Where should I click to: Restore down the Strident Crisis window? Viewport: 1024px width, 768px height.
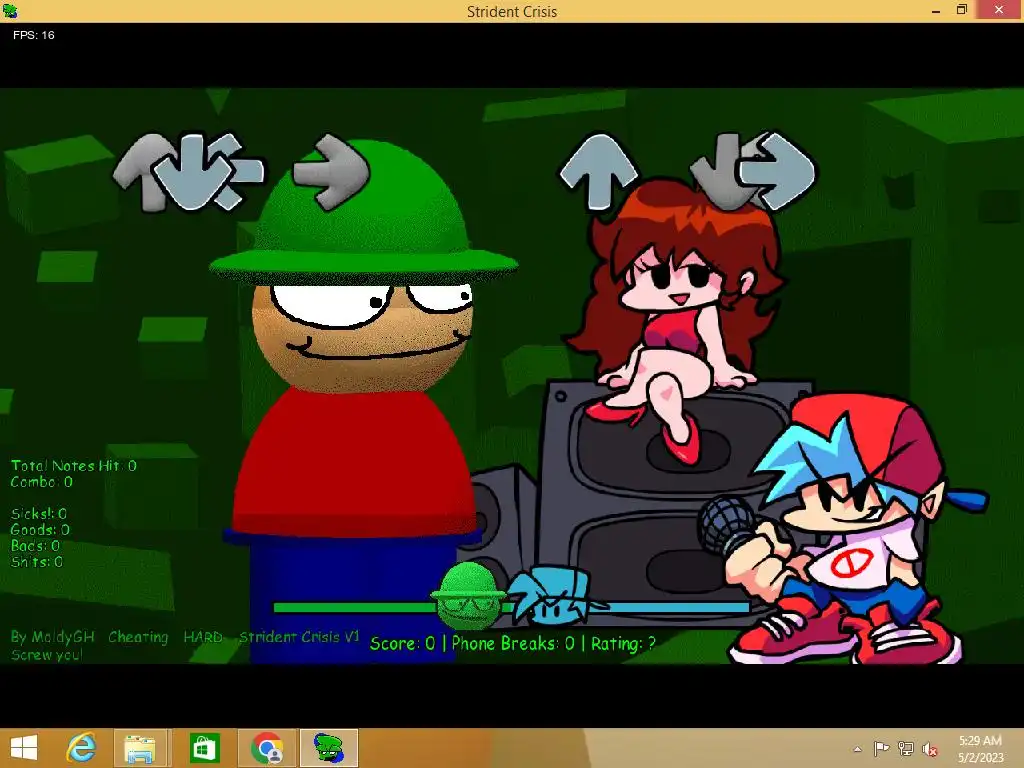(961, 10)
